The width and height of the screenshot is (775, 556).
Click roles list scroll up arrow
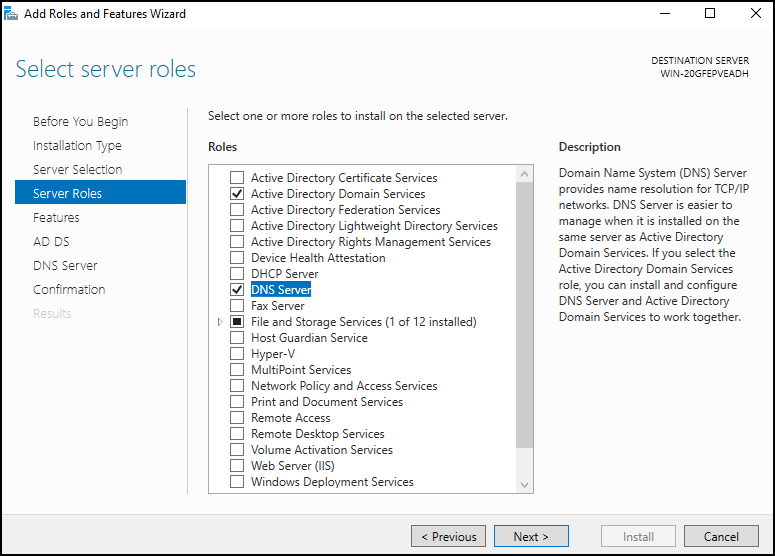click(x=524, y=174)
